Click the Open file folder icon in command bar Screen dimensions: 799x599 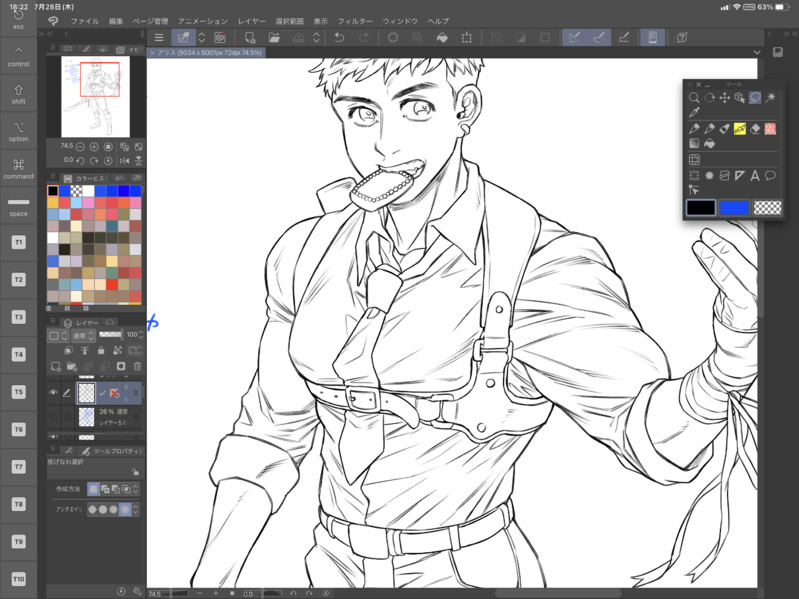[x=274, y=37]
